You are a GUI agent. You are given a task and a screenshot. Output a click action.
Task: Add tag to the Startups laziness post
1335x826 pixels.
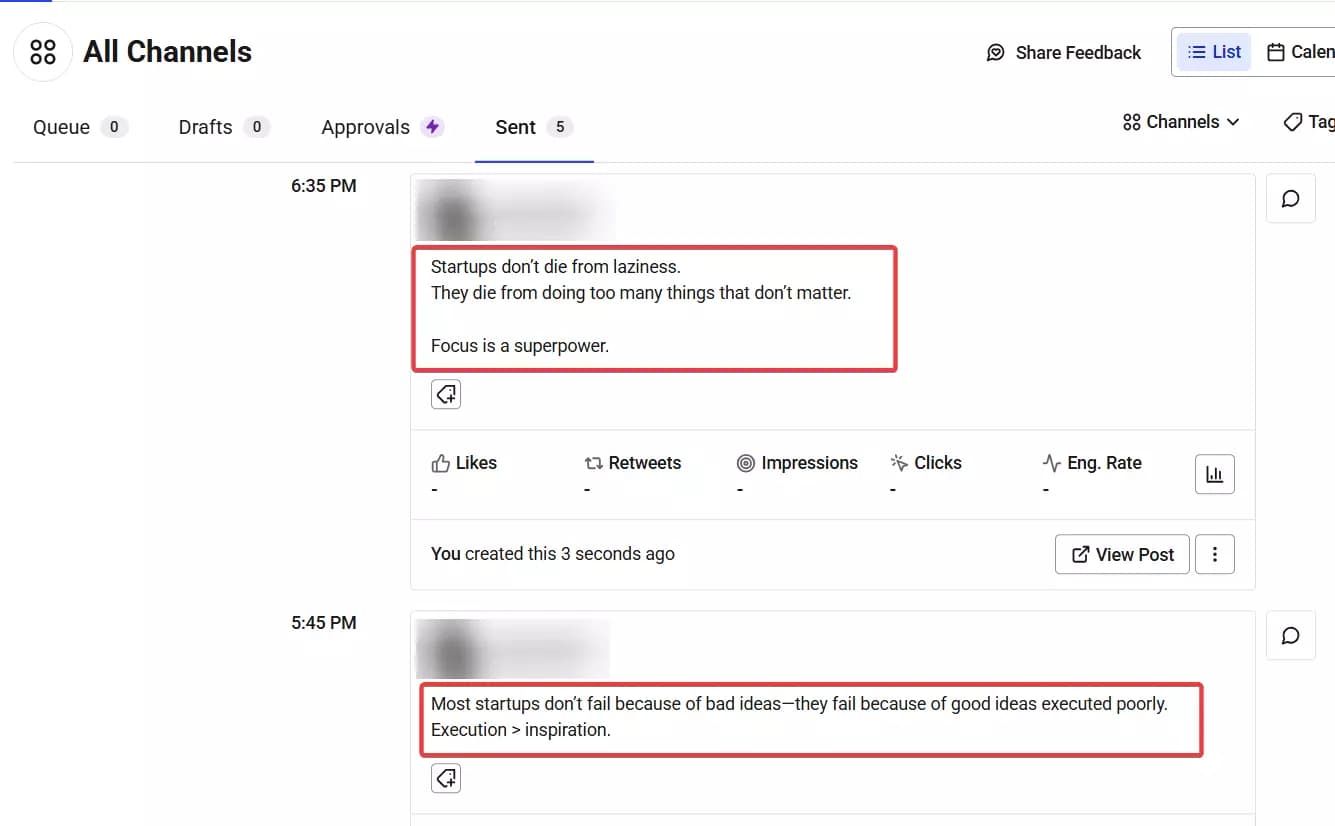pyautogui.click(x=446, y=394)
